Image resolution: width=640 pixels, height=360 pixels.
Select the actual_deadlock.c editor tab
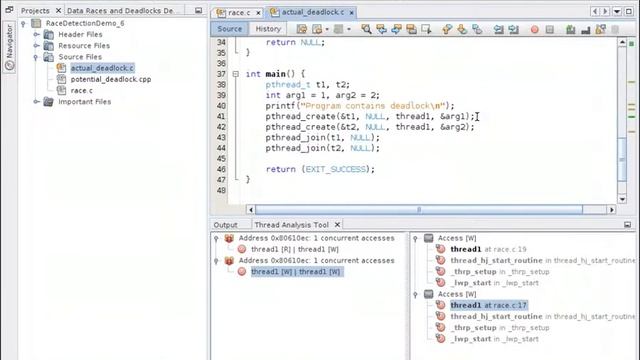click(x=313, y=12)
